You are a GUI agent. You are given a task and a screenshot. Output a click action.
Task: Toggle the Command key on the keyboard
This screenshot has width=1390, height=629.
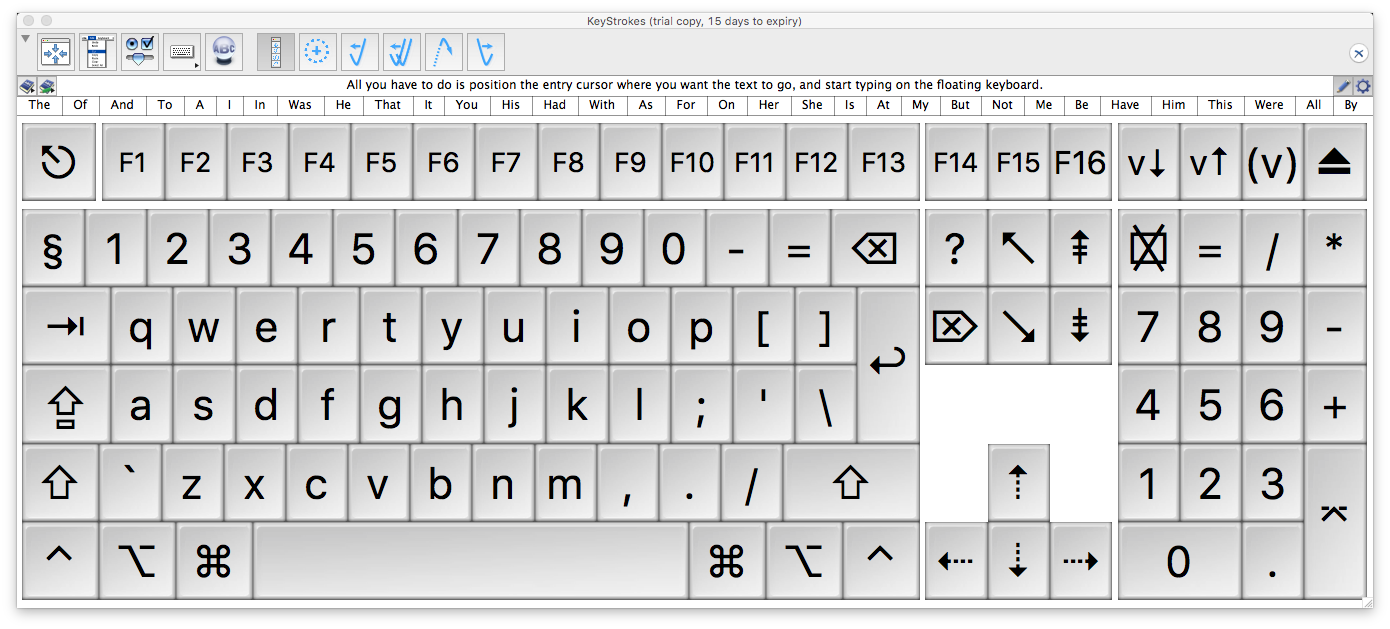coord(213,561)
